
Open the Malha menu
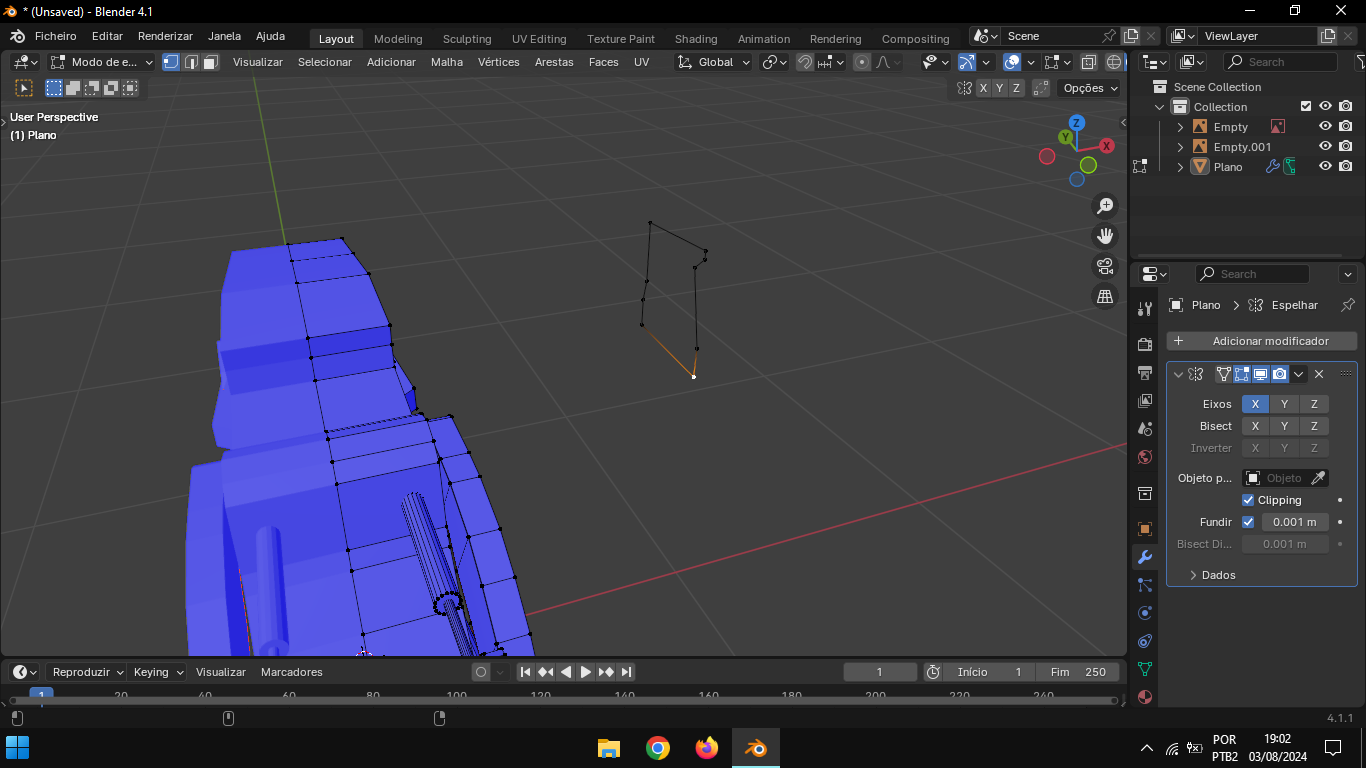tap(447, 62)
